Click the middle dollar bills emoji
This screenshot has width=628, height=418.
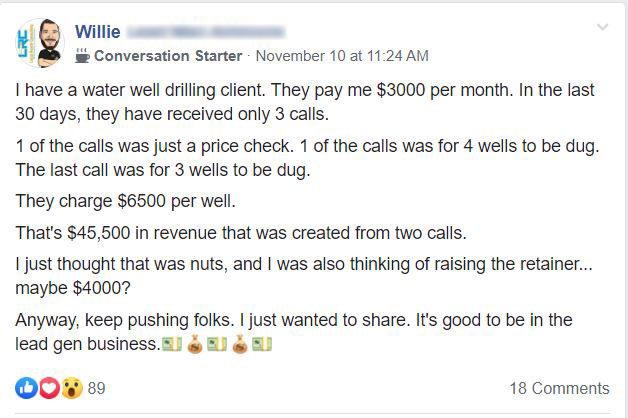(x=217, y=344)
